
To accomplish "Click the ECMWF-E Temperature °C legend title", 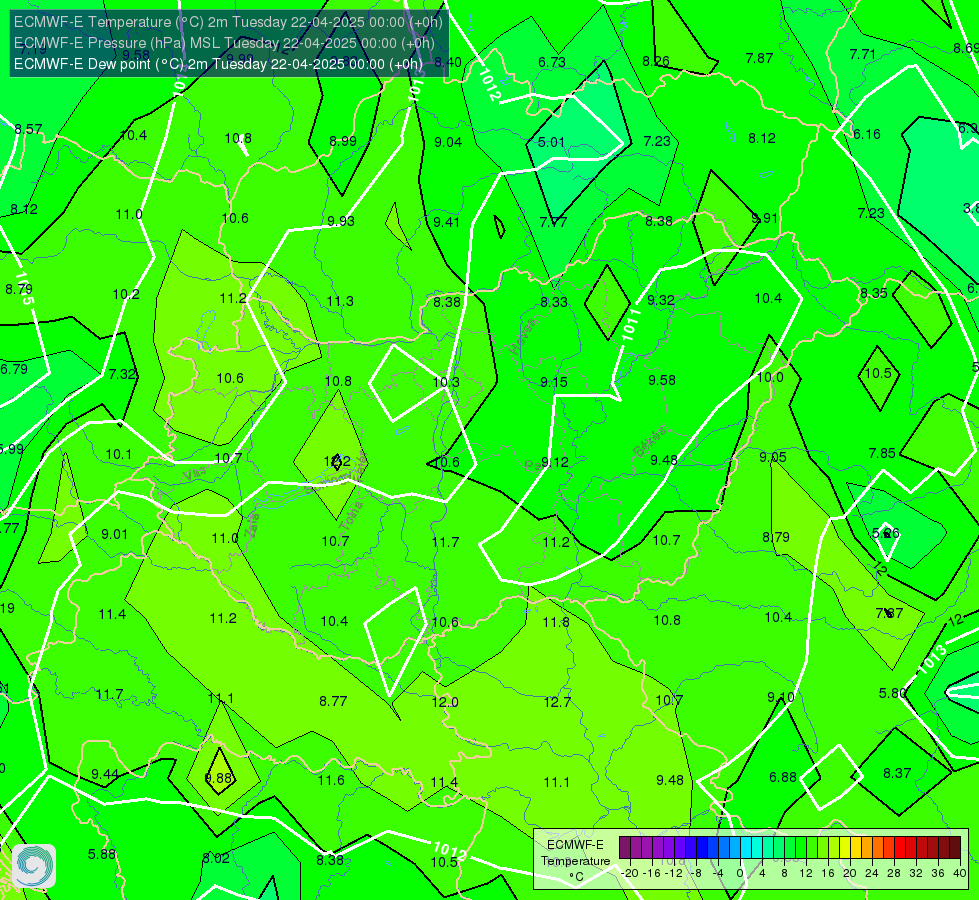I will pyautogui.click(x=575, y=861).
